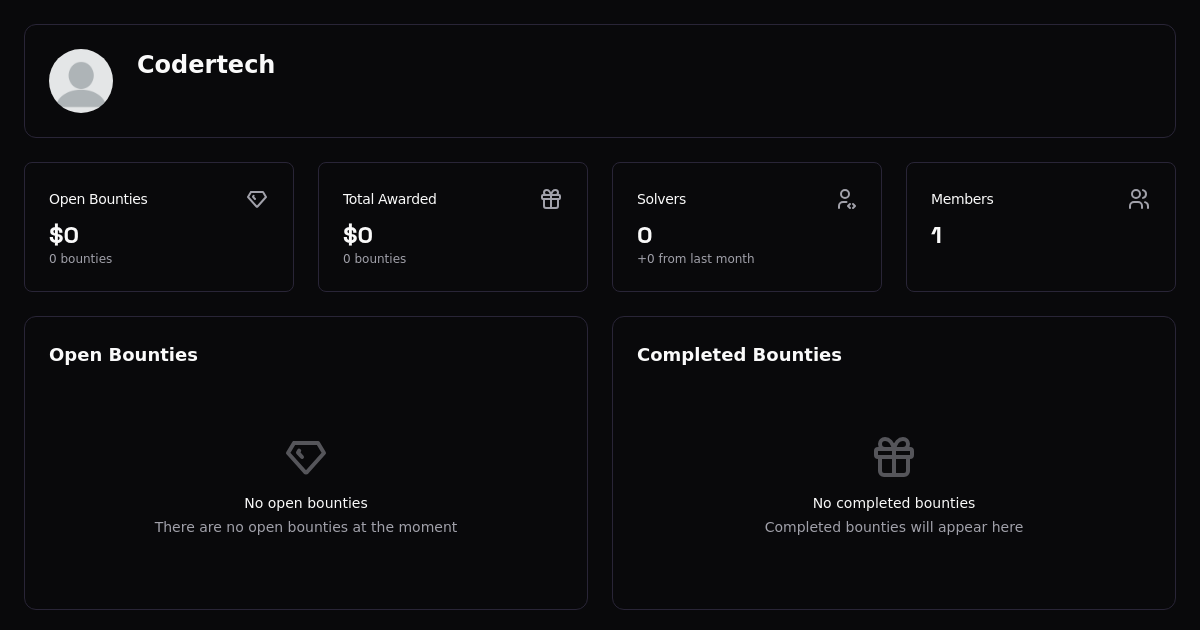Select the Codertech organization name heading
This screenshot has height=630, width=1200.
[x=206, y=64]
